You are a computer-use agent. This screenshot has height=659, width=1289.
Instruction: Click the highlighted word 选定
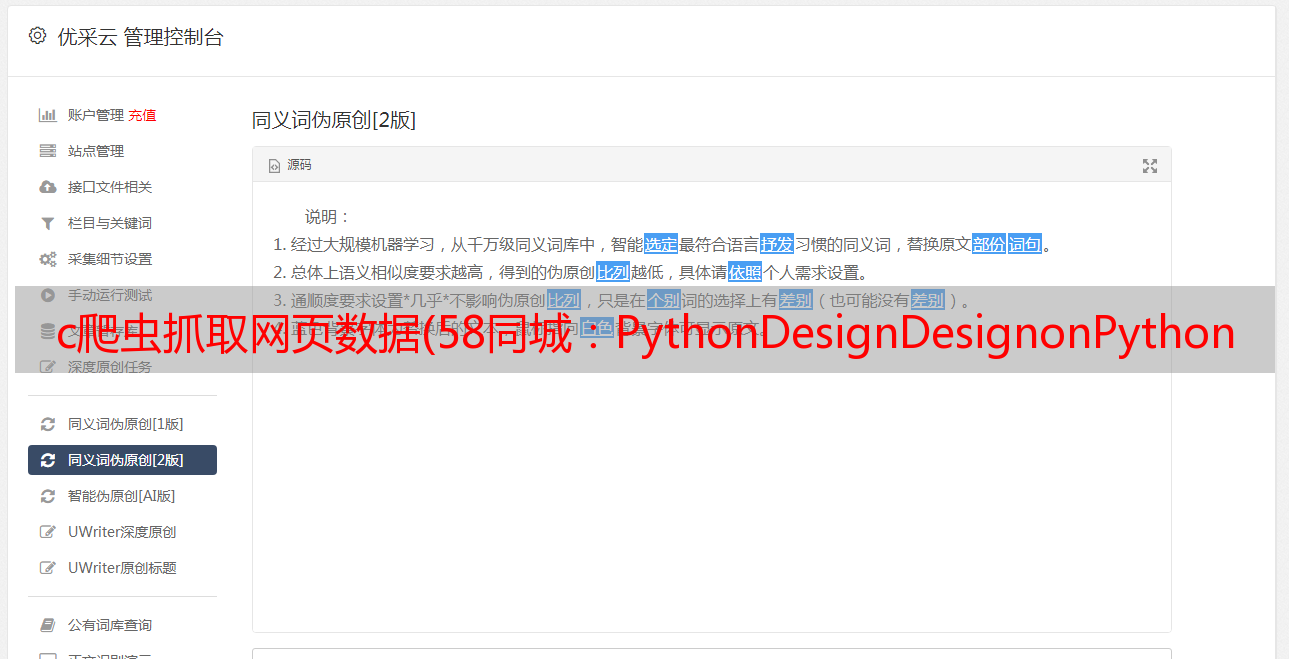click(661, 244)
